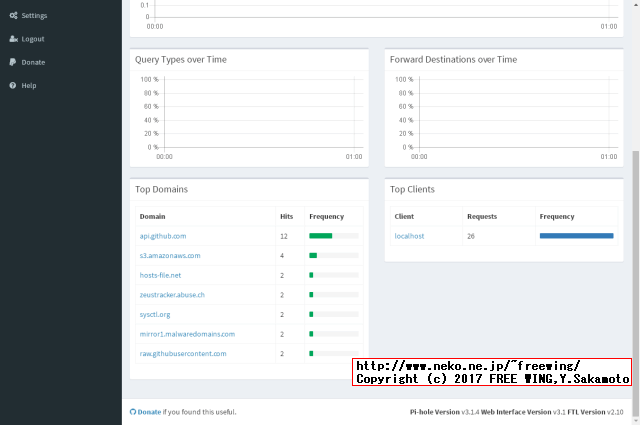Open zeustracker.abuse.ch domain link
The width and height of the screenshot is (640, 425).
[172, 295]
